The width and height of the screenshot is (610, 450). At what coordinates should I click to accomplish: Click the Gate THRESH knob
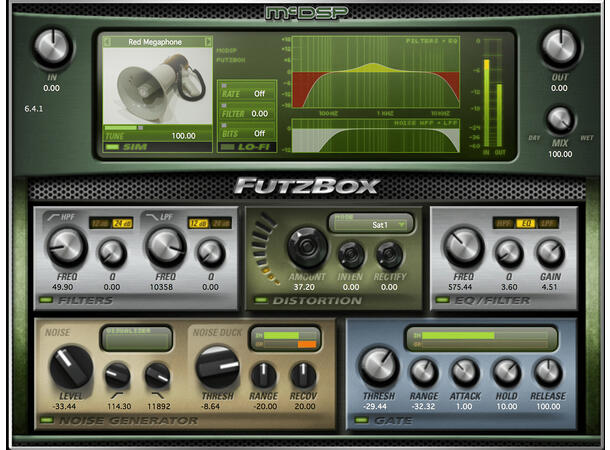pos(379,367)
